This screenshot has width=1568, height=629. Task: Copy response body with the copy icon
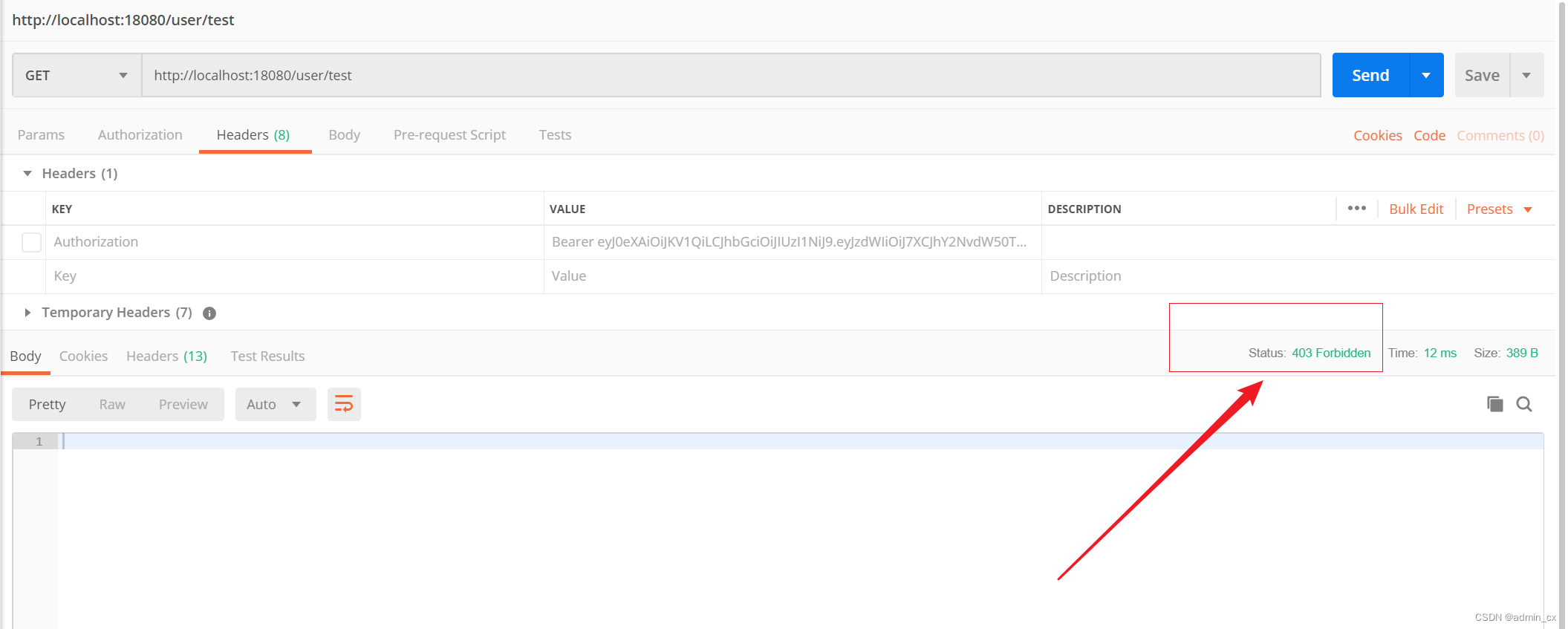[x=1495, y=404]
